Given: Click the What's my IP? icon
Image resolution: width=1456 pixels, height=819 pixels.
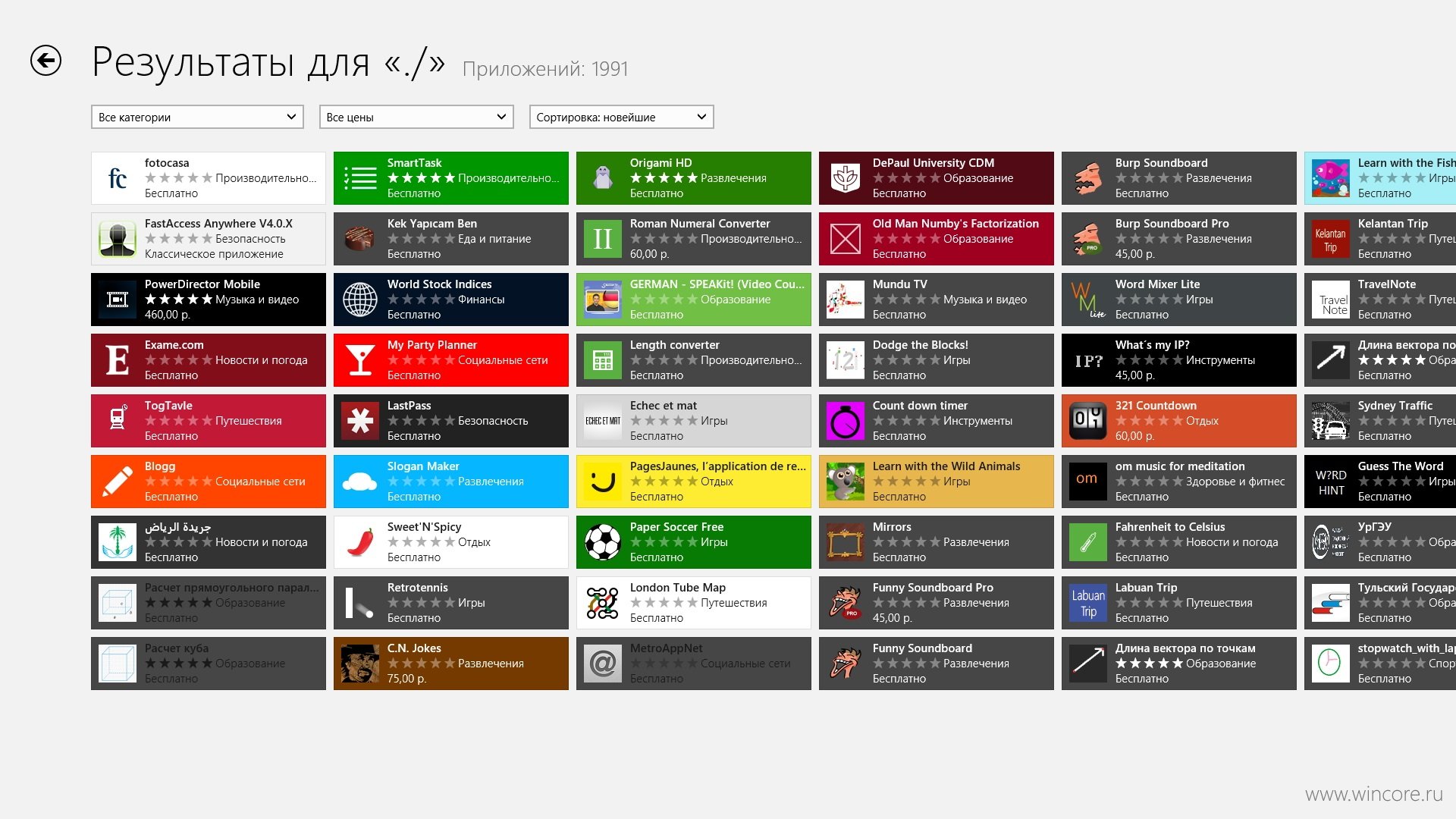Looking at the screenshot, I should [1088, 360].
